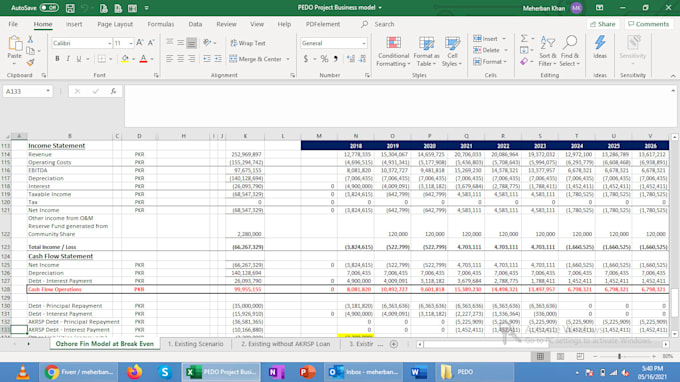Switch to Page Layout view in status bar

(560, 356)
